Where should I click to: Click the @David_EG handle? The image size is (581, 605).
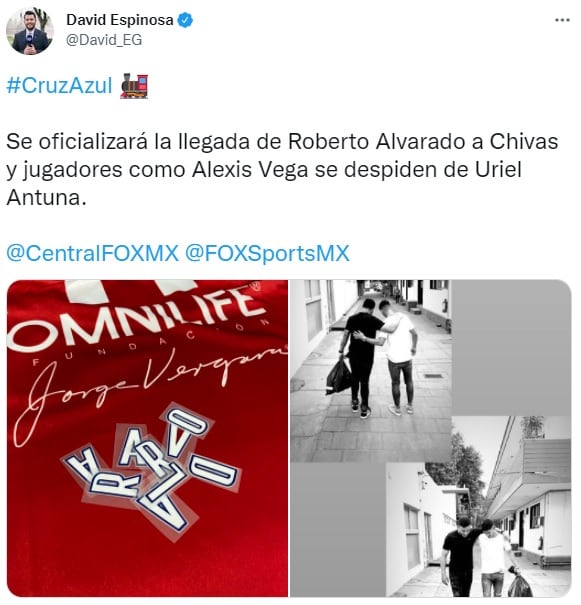click(x=104, y=40)
